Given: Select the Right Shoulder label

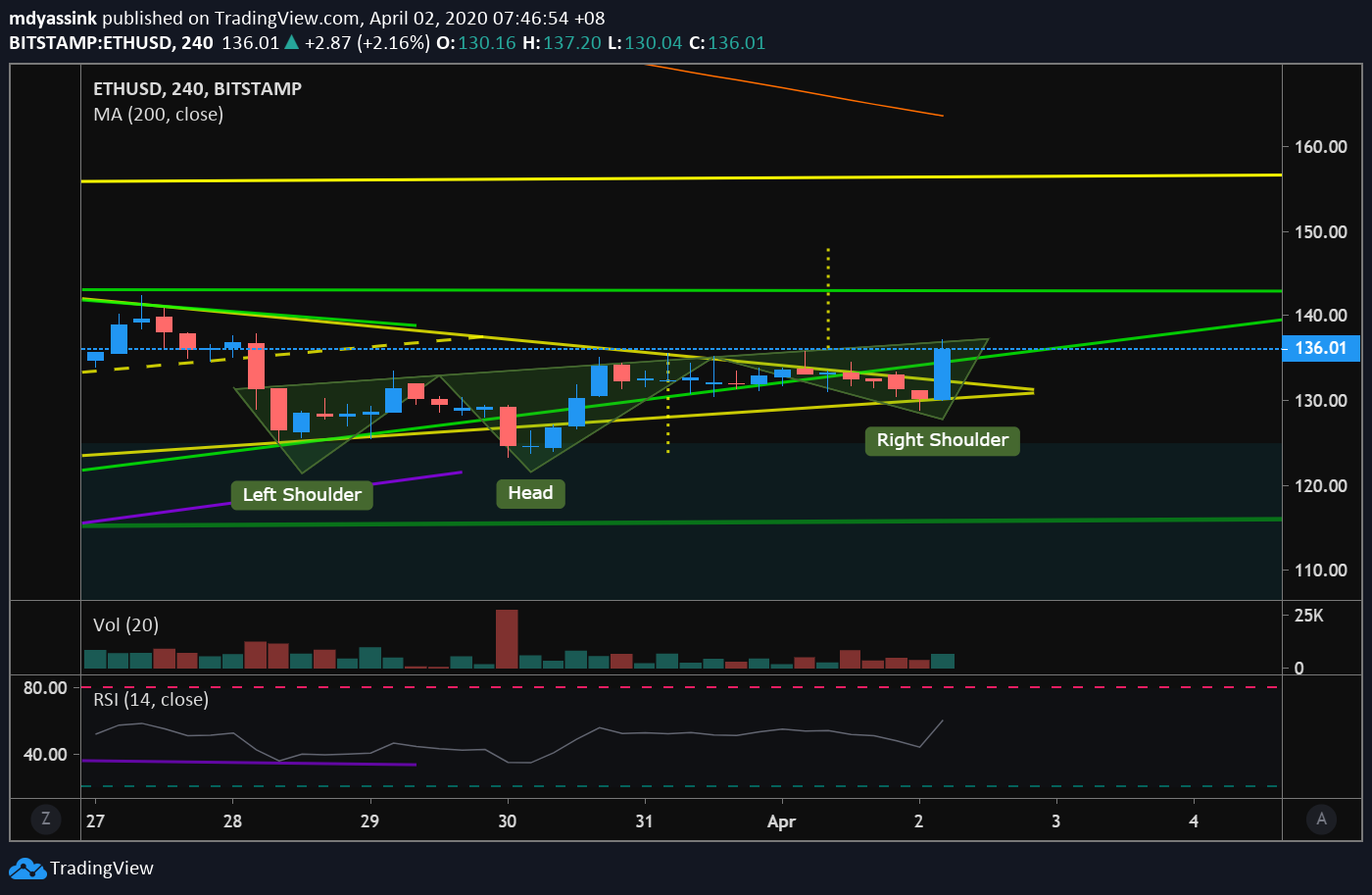Looking at the screenshot, I should coord(942,440).
